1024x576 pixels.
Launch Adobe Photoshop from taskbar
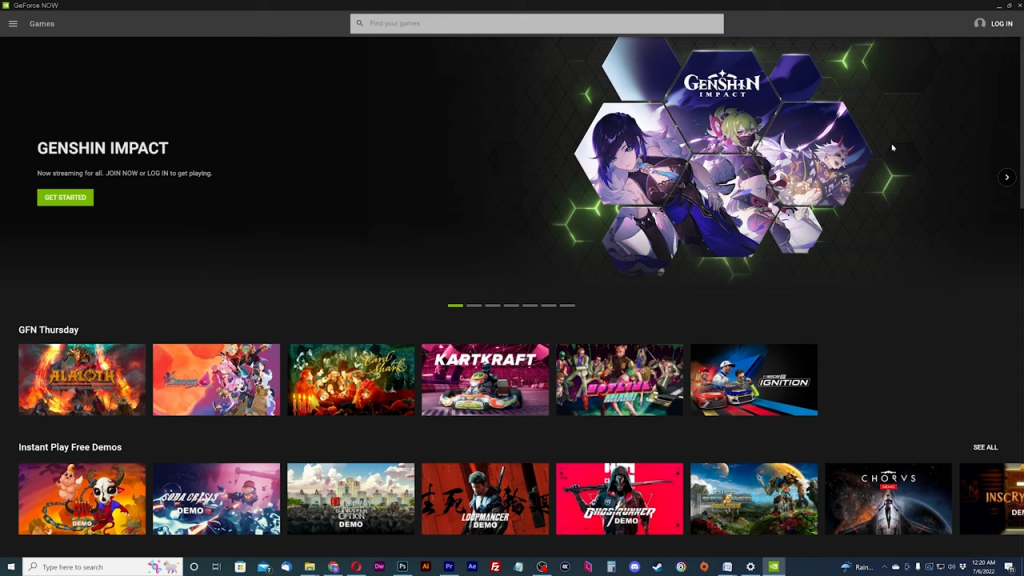(x=403, y=567)
